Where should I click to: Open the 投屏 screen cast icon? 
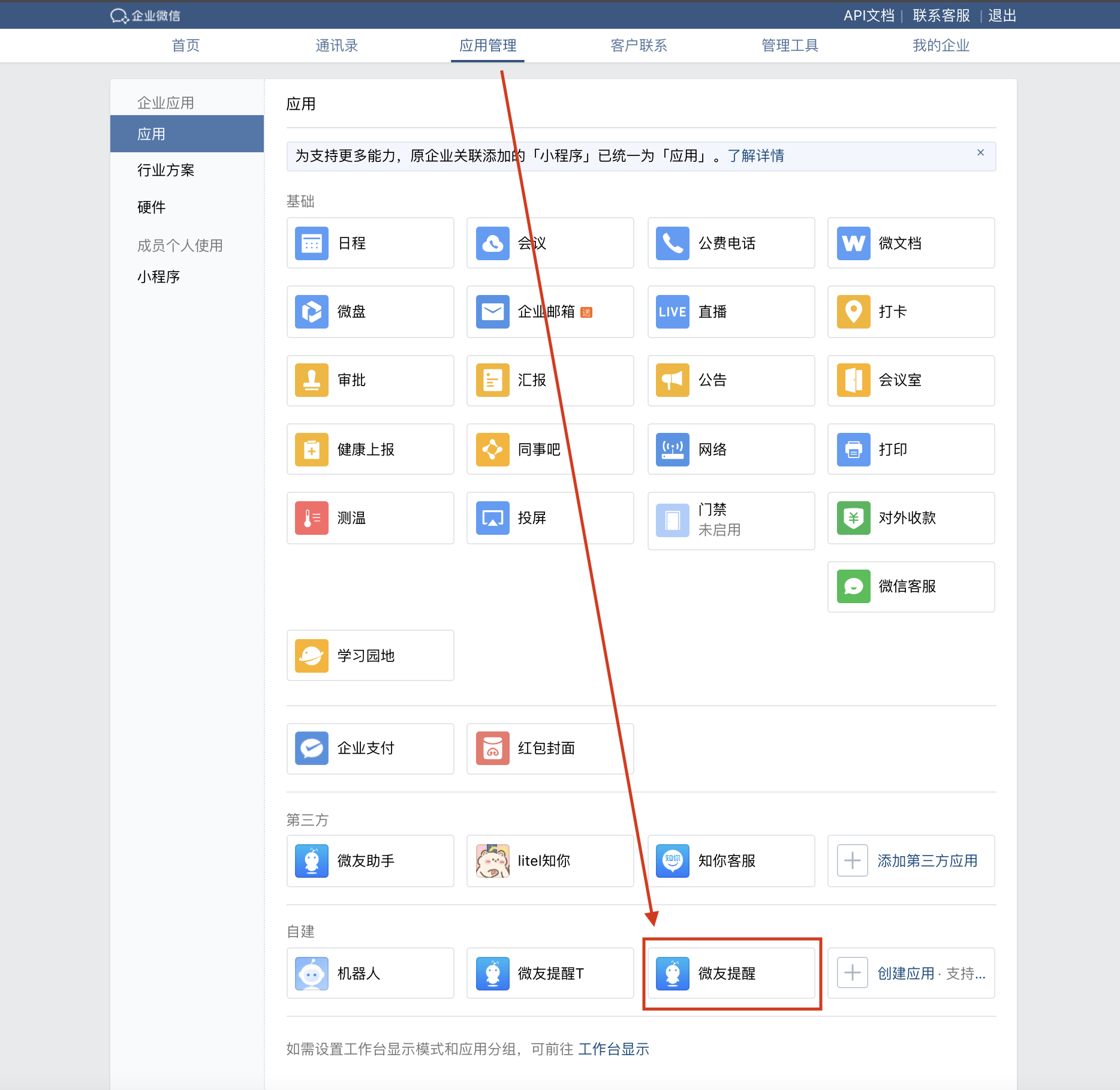493,518
